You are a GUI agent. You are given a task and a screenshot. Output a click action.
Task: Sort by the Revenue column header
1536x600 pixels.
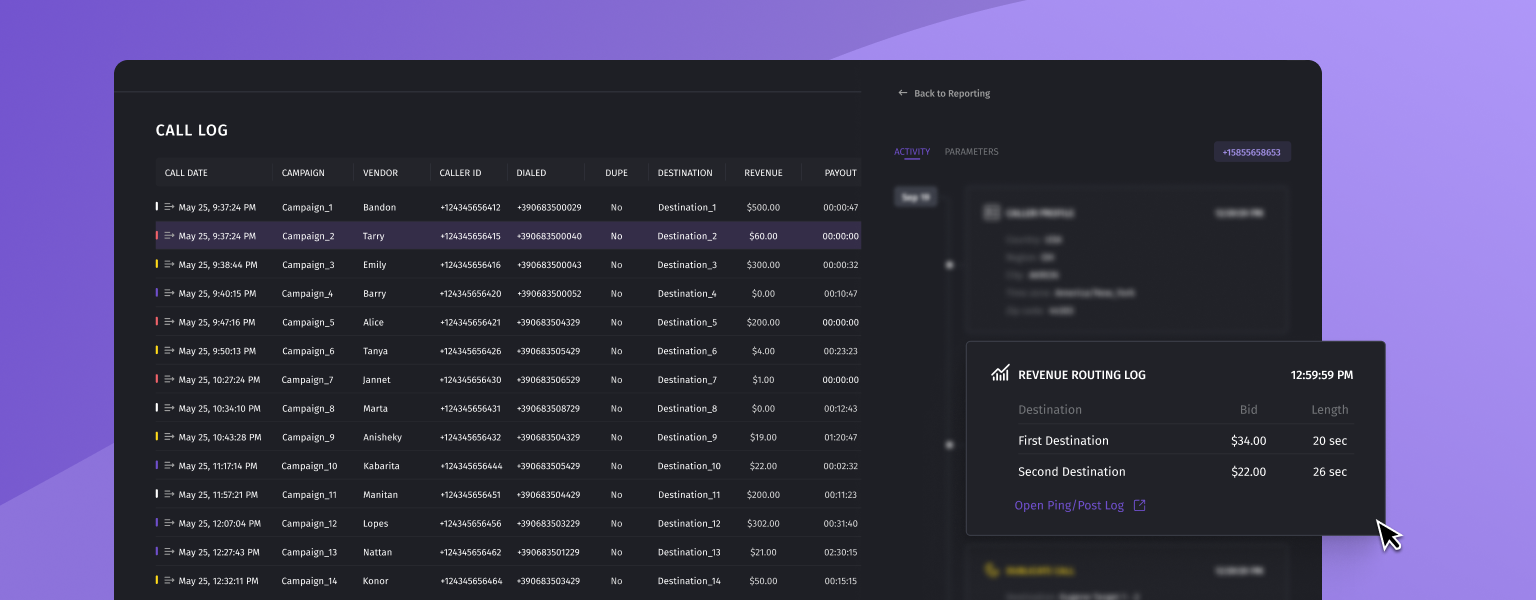763,173
